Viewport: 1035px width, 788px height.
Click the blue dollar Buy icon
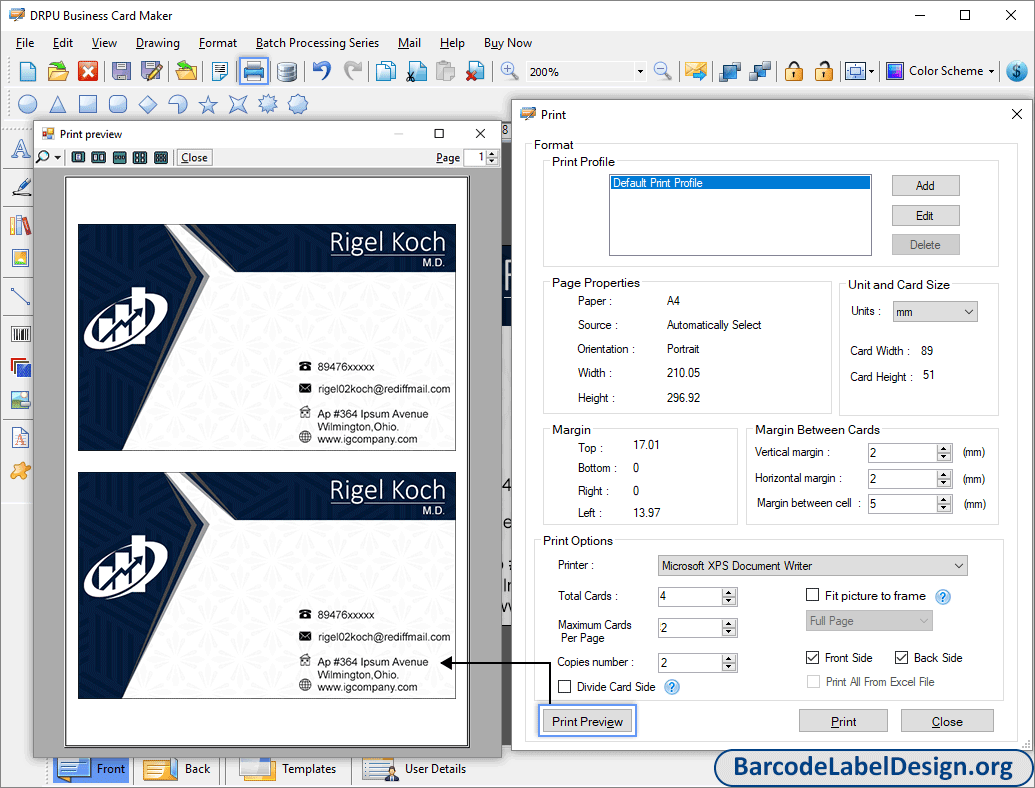click(1017, 71)
